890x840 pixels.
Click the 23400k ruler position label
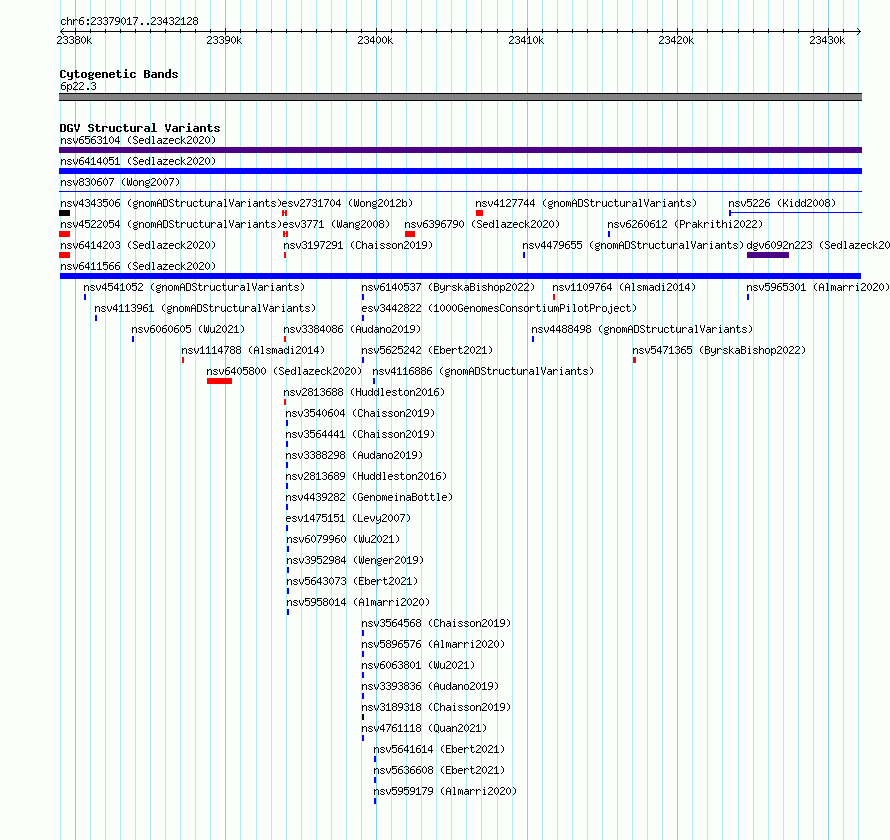pos(375,40)
